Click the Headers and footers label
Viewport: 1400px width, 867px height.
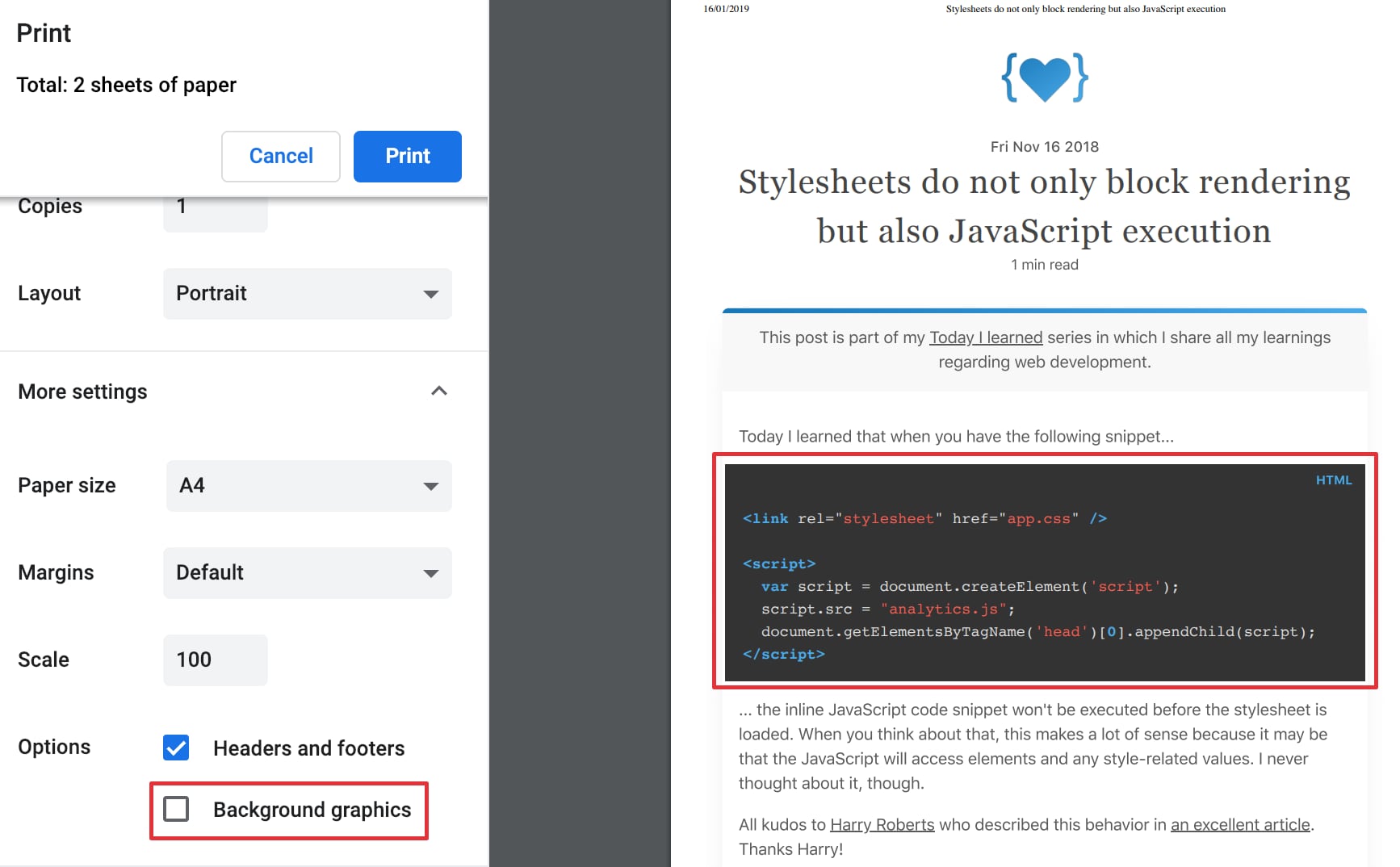(x=309, y=748)
